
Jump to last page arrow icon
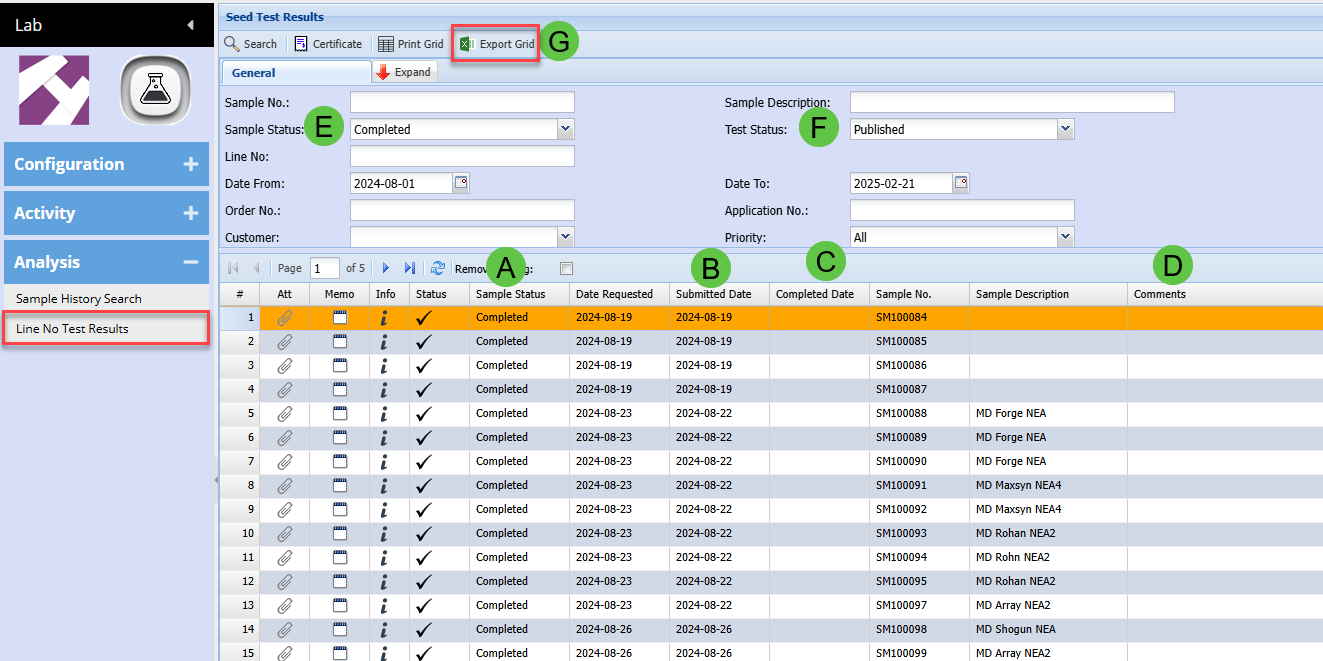410,268
